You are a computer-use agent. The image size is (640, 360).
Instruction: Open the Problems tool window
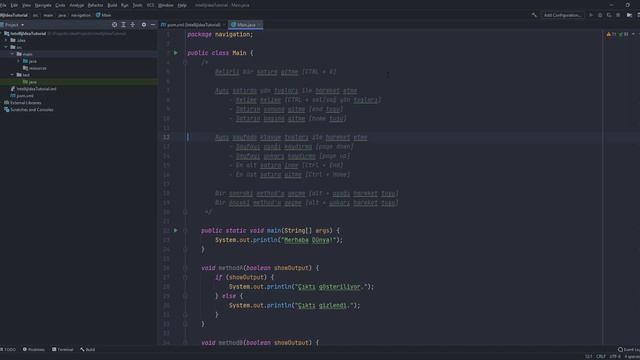33,349
